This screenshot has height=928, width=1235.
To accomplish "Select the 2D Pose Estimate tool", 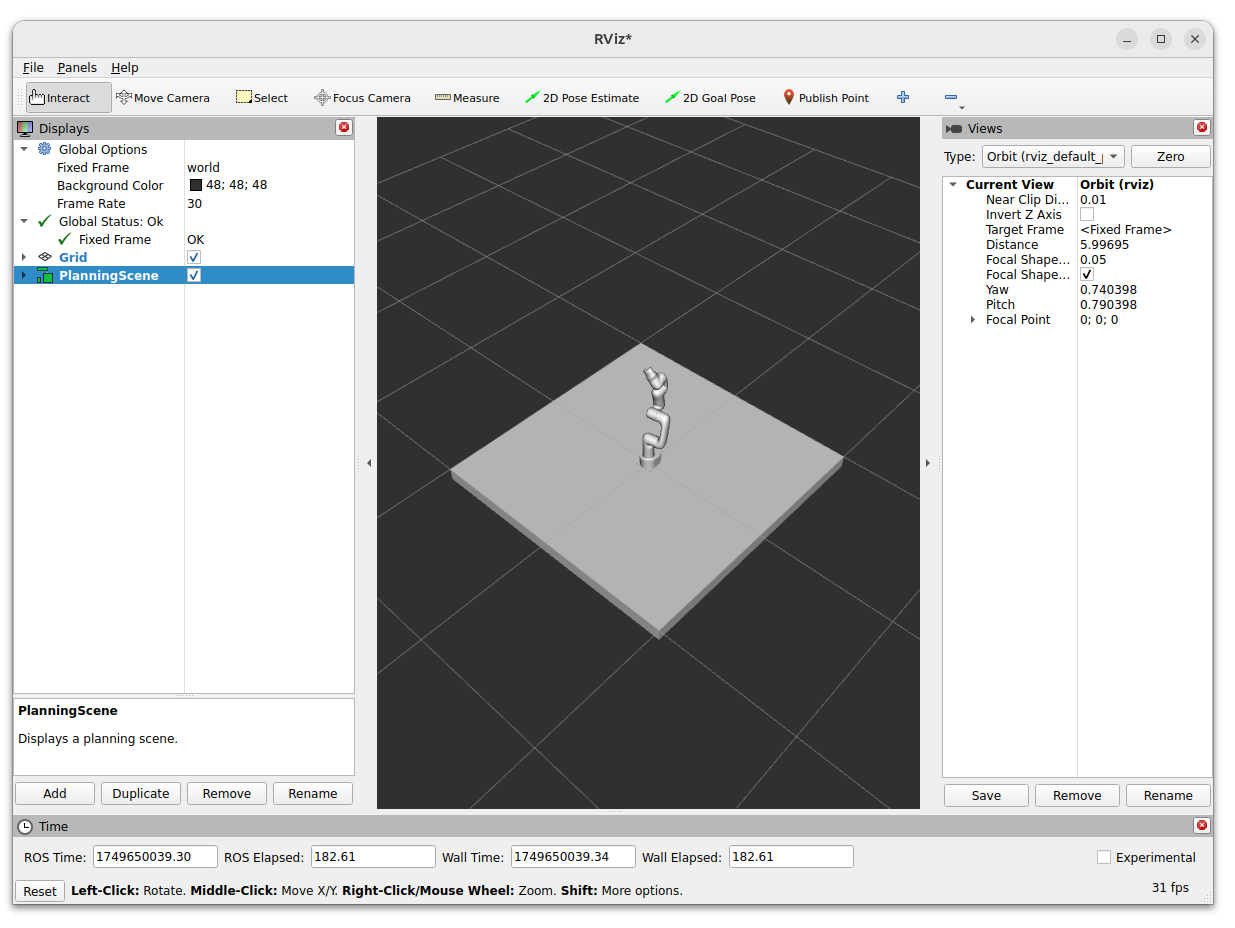I will point(582,98).
